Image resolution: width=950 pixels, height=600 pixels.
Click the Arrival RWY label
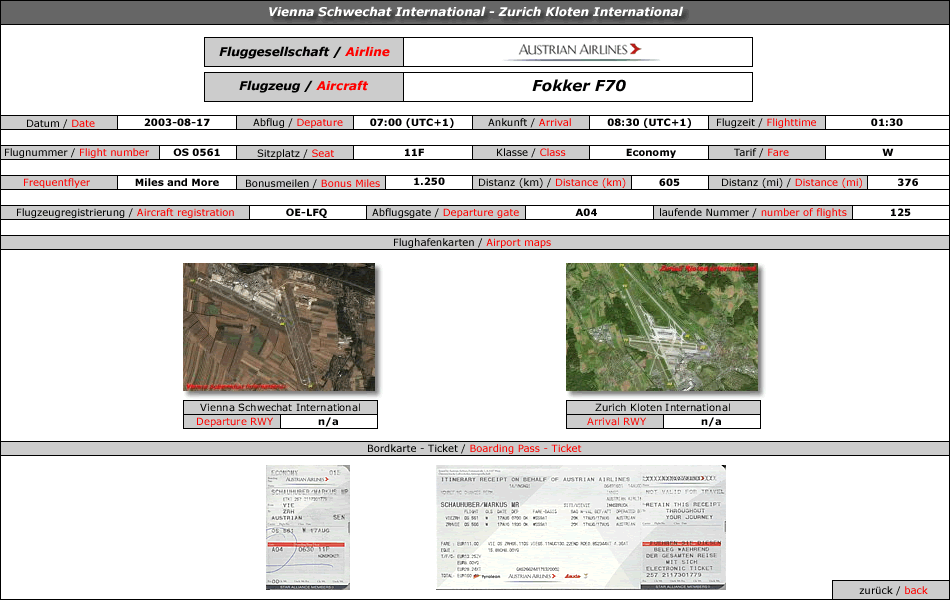(x=616, y=422)
